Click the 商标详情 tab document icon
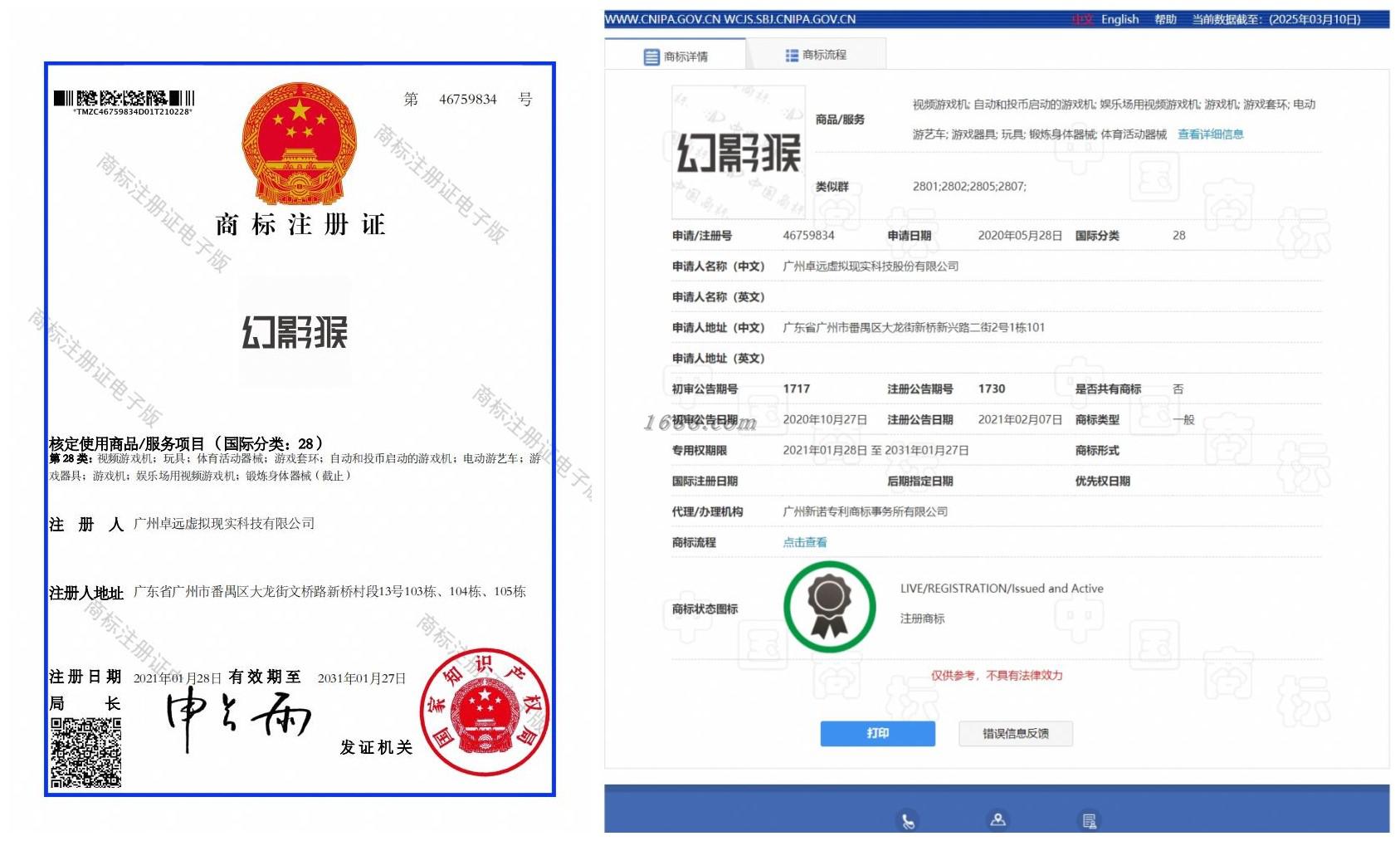Image resolution: width=1400 pixels, height=841 pixels. click(x=651, y=56)
